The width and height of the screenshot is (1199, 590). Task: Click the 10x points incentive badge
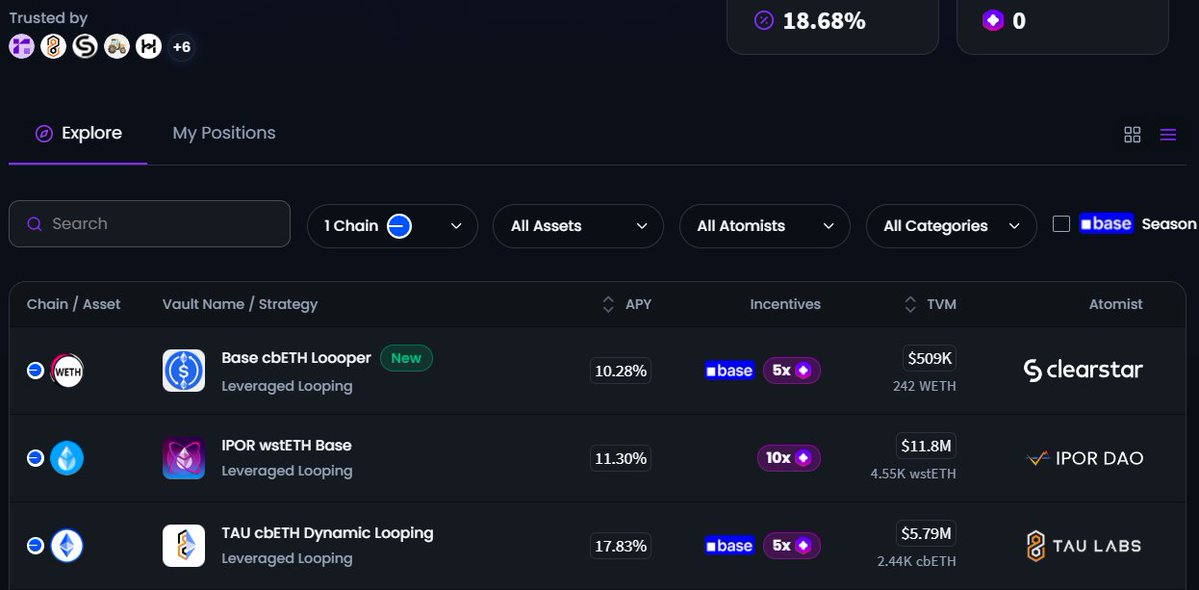788,458
